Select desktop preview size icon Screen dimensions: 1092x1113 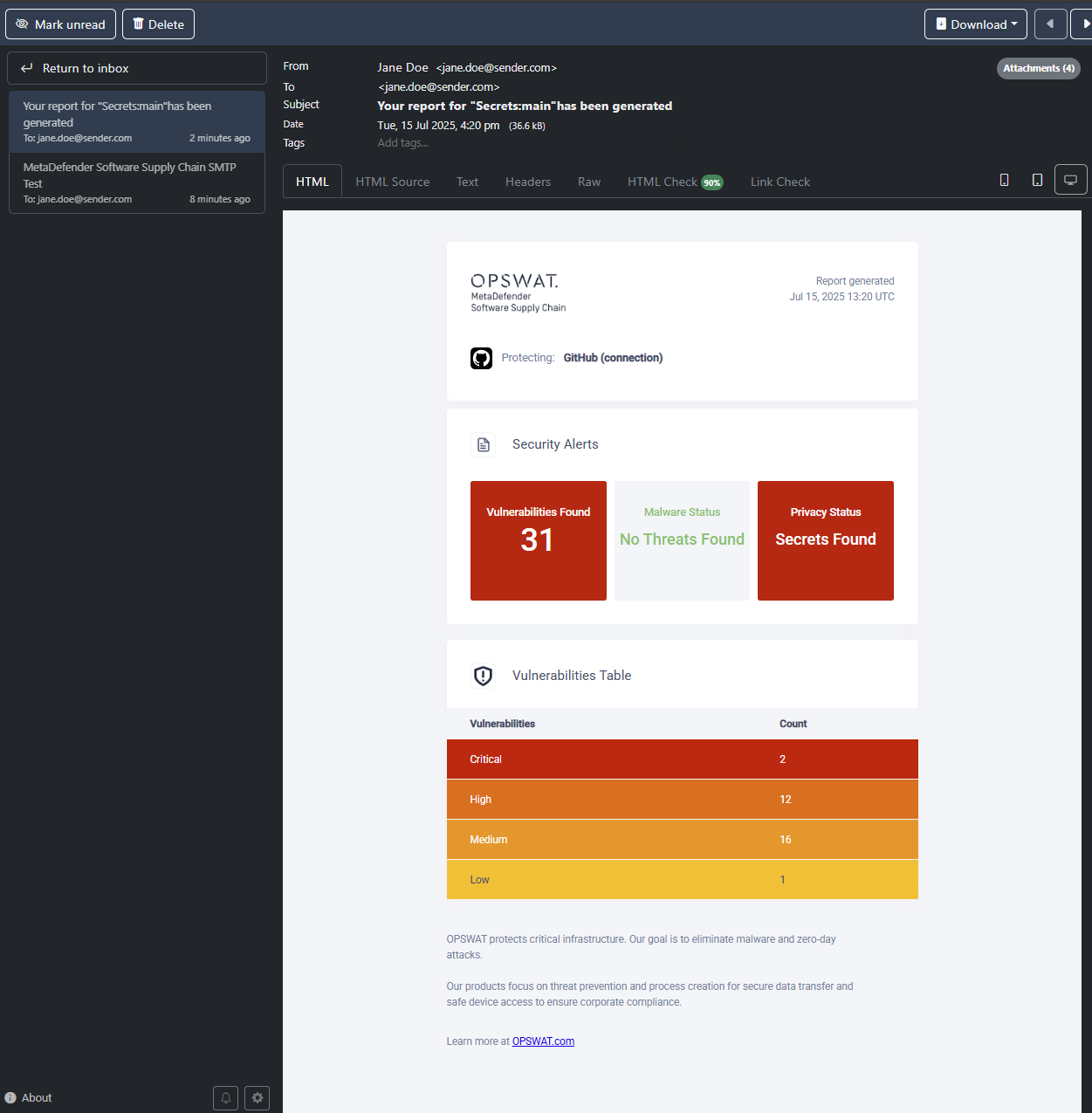pyautogui.click(x=1070, y=180)
